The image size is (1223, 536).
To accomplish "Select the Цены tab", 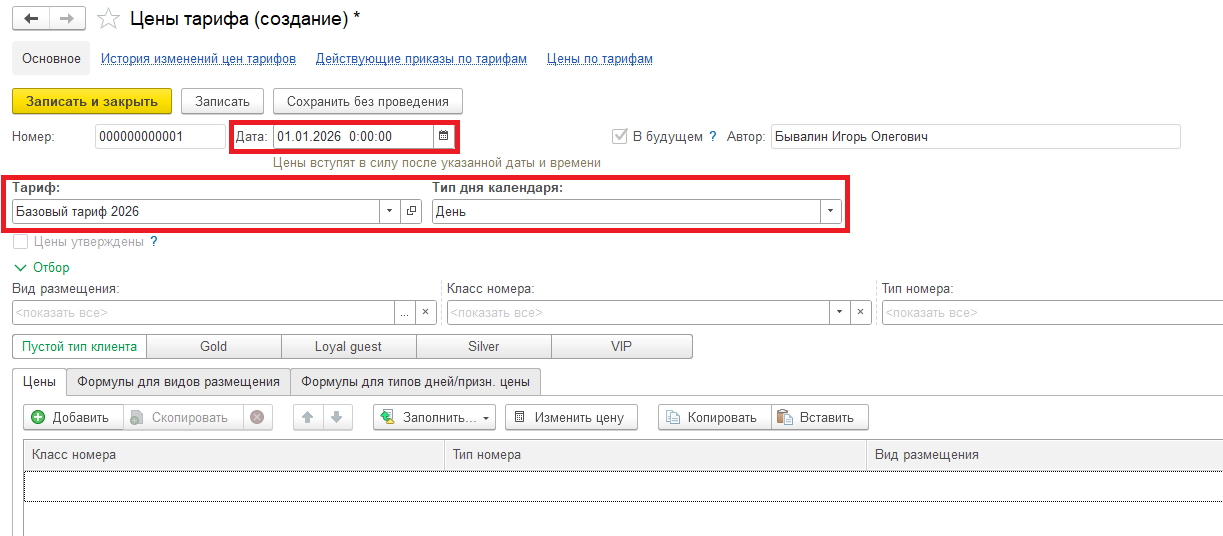I will [x=39, y=381].
